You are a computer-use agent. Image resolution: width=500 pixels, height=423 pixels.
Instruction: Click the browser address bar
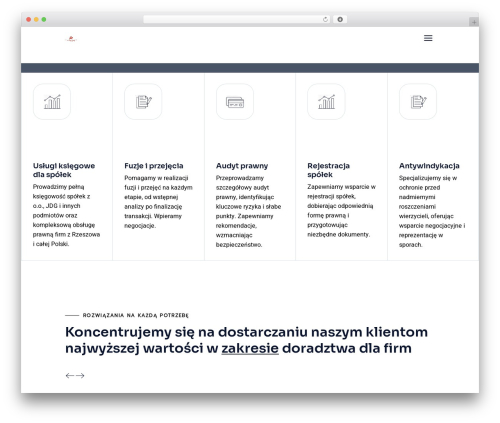point(236,19)
